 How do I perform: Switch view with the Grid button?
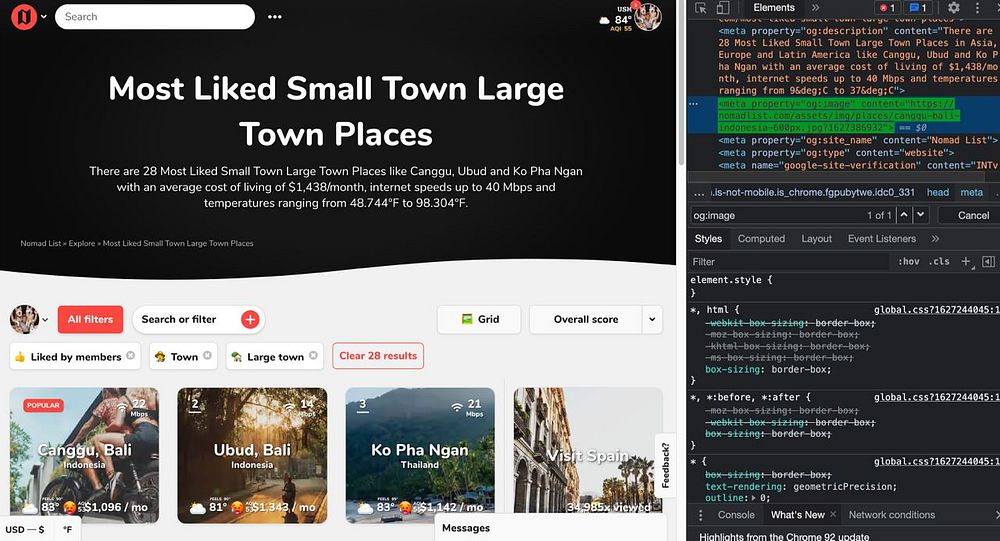[479, 320]
